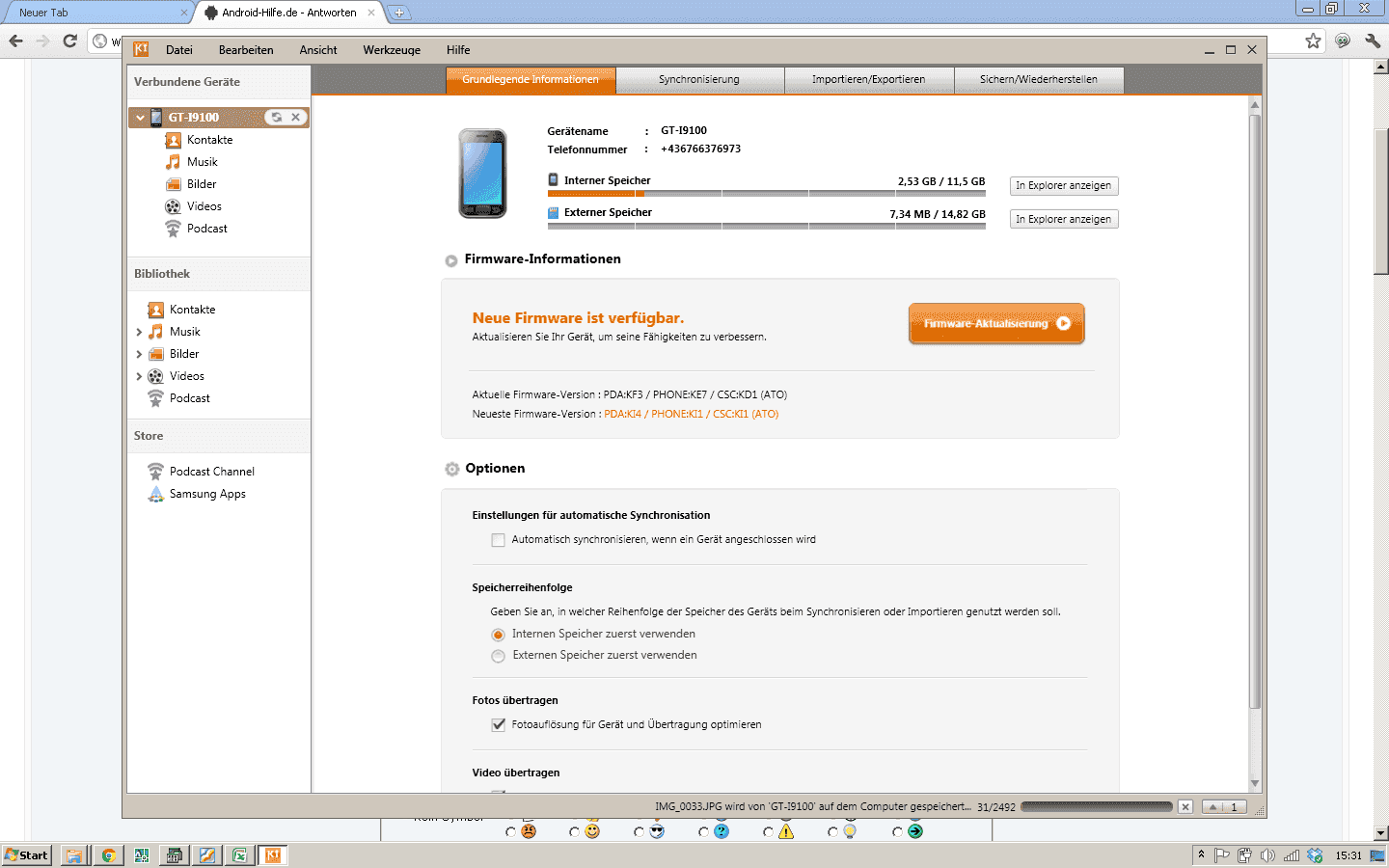Switch to the Importieren/Exportieren tab

868,80
